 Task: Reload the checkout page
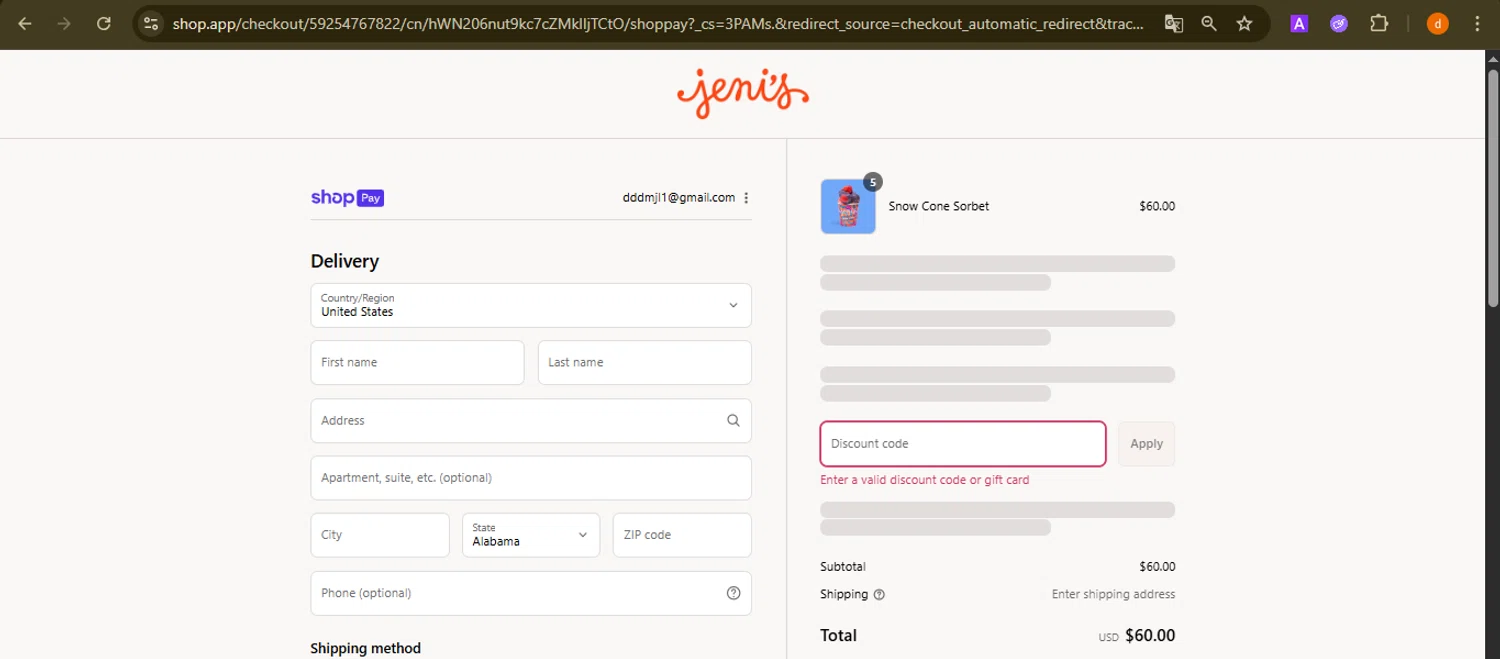point(103,24)
